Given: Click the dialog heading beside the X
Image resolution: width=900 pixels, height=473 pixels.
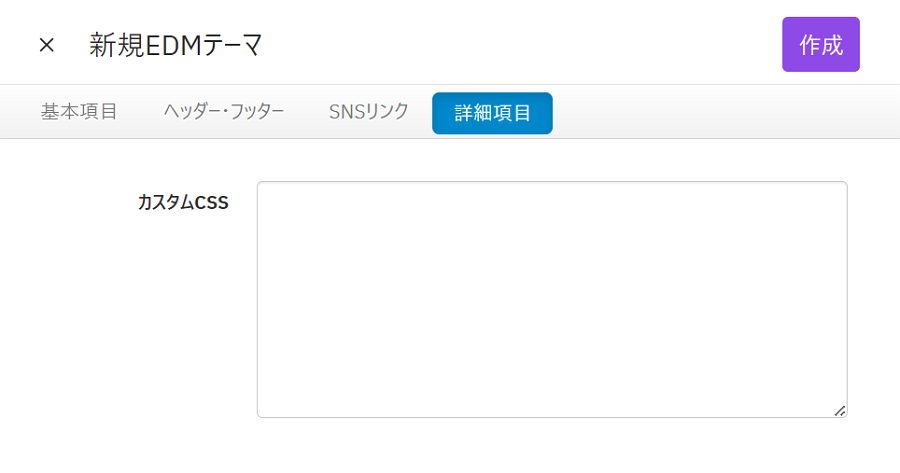Looking at the screenshot, I should (x=176, y=45).
